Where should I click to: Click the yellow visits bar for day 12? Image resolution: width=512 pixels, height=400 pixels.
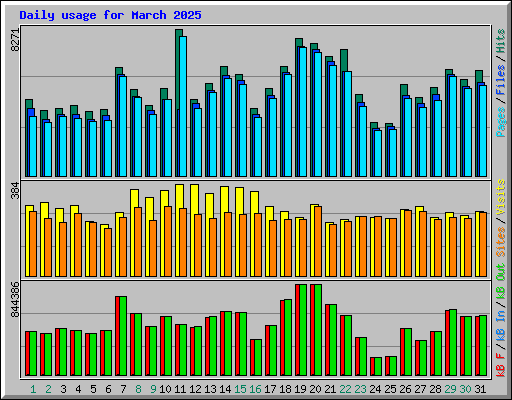click(x=195, y=199)
